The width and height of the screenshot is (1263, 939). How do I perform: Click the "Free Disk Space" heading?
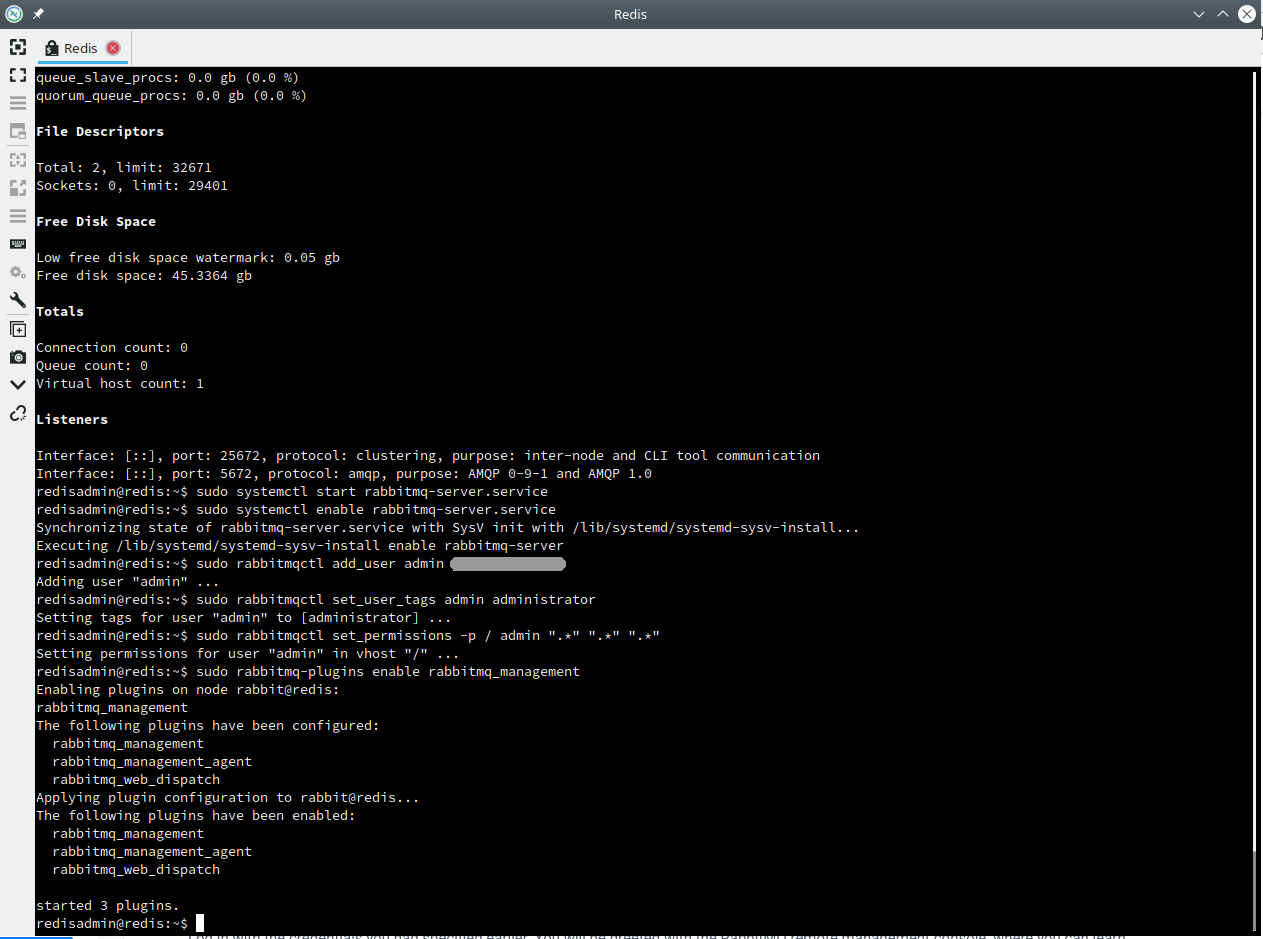pos(96,222)
